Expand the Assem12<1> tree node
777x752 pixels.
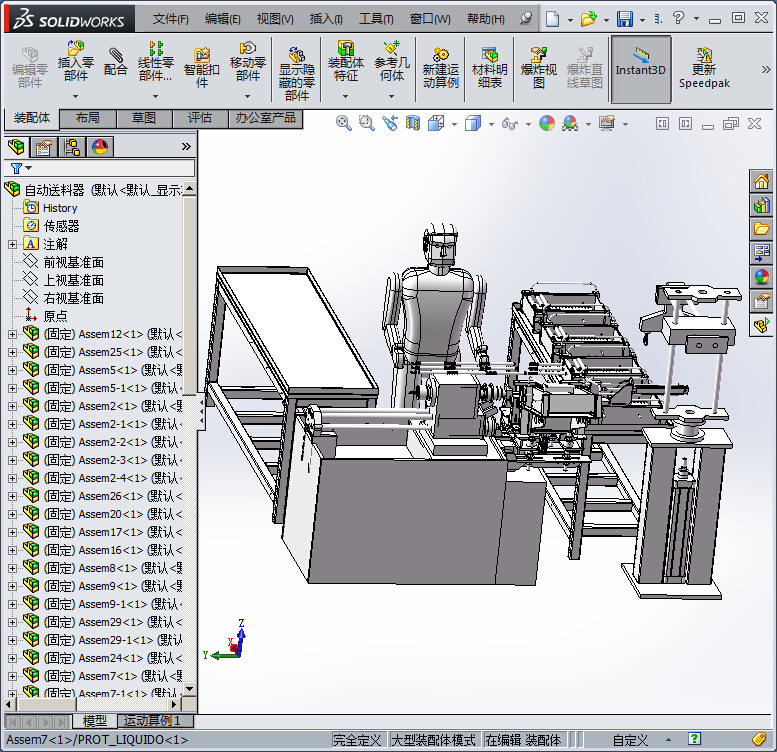click(x=12, y=334)
